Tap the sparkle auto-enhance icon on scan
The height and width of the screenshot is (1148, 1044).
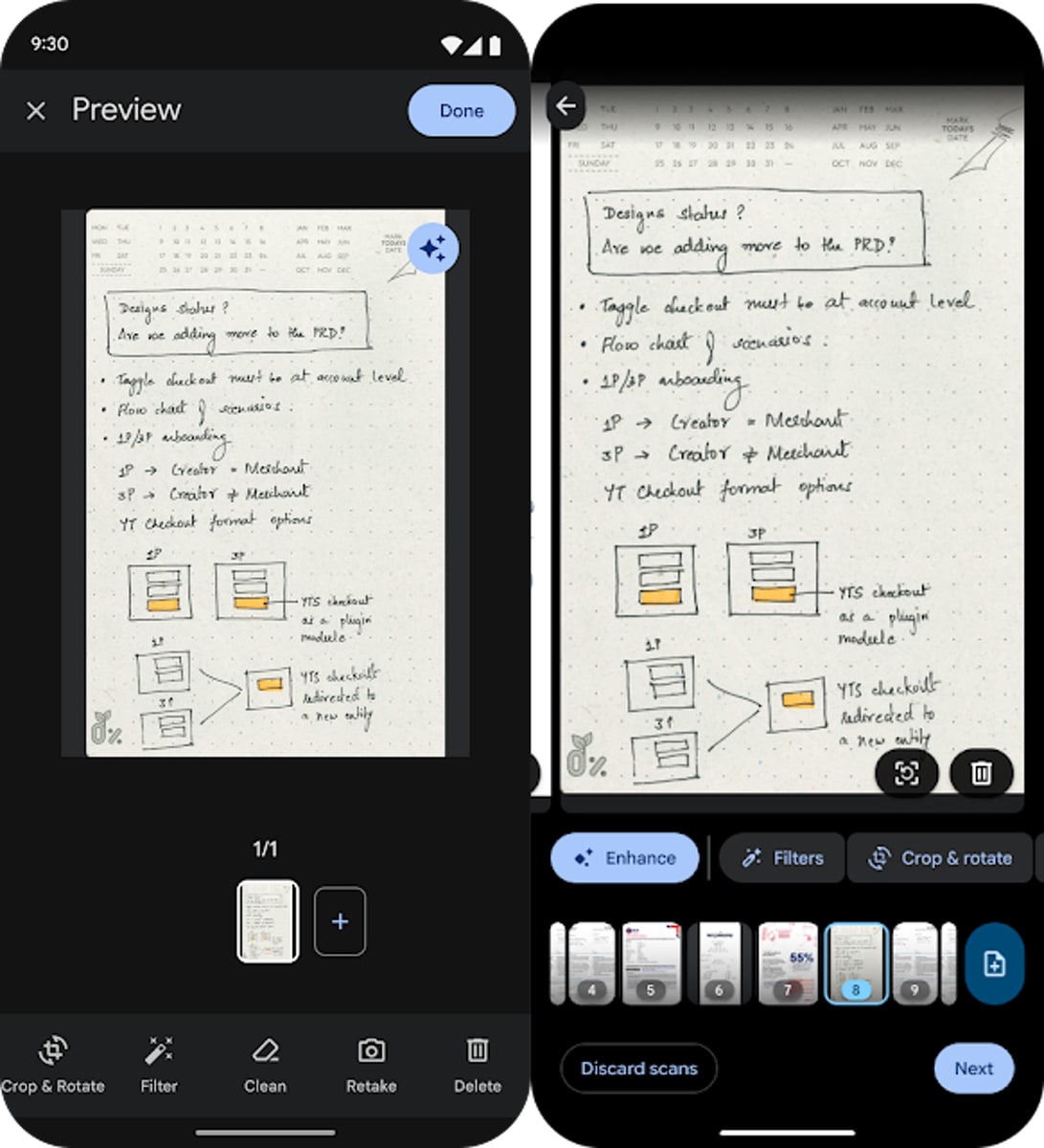coord(433,250)
